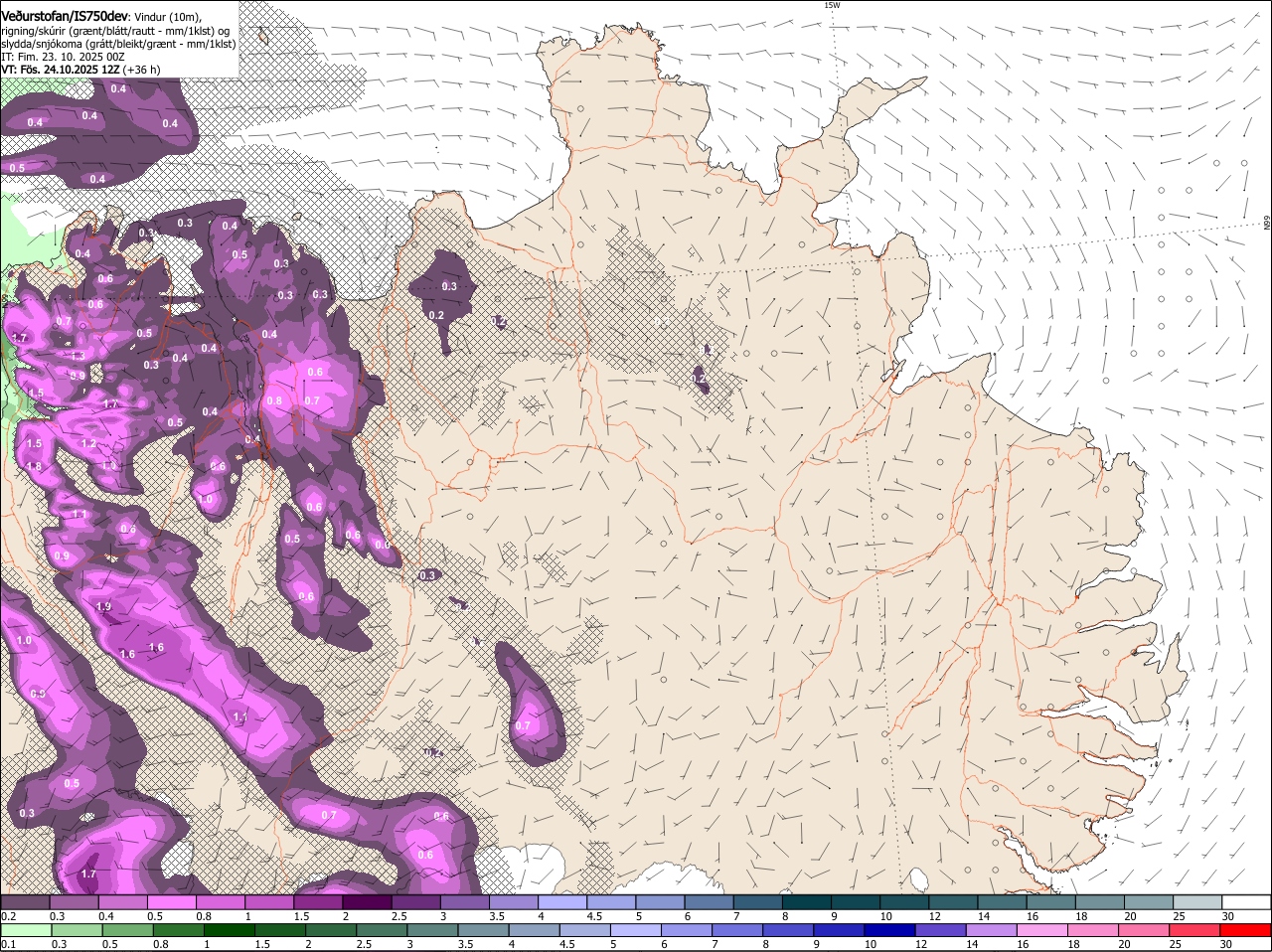Click the upper legend swatch labeled 25
Screen dimensions: 1272x952
[1197, 901]
